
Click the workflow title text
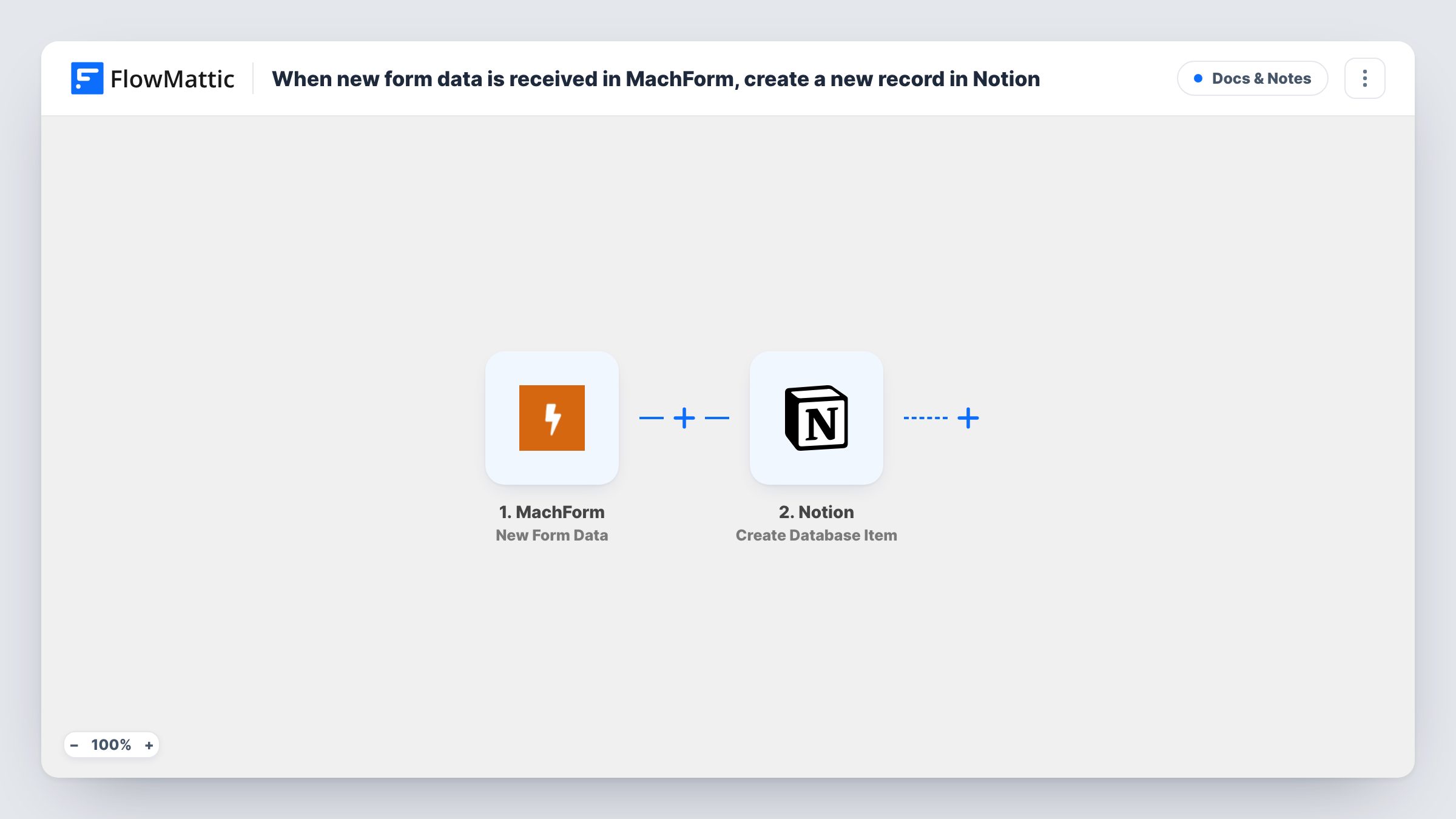pyautogui.click(x=656, y=79)
